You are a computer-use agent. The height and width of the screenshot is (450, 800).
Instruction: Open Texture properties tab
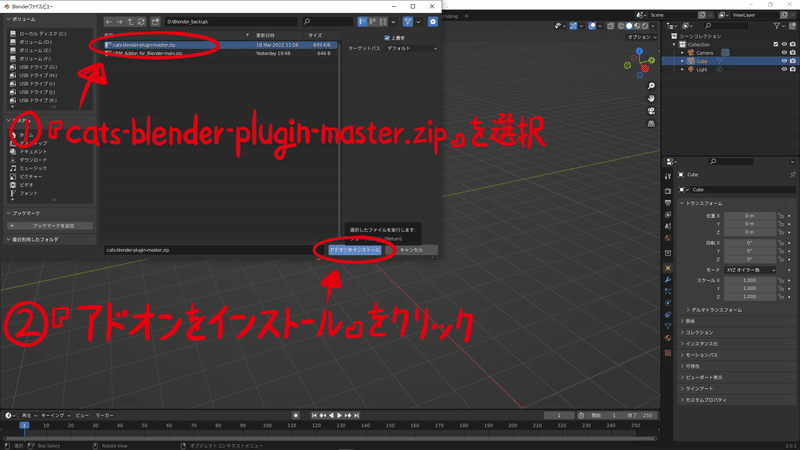[668, 353]
